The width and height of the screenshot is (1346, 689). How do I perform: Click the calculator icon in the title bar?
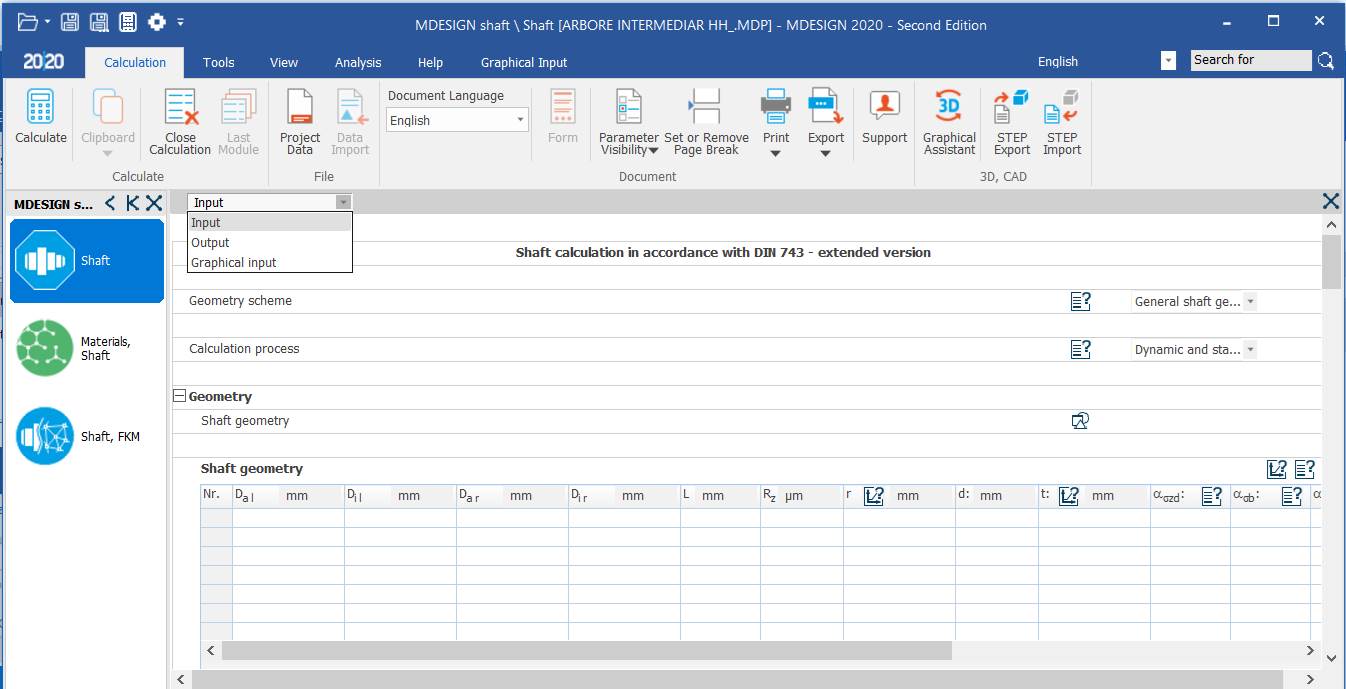tap(127, 22)
